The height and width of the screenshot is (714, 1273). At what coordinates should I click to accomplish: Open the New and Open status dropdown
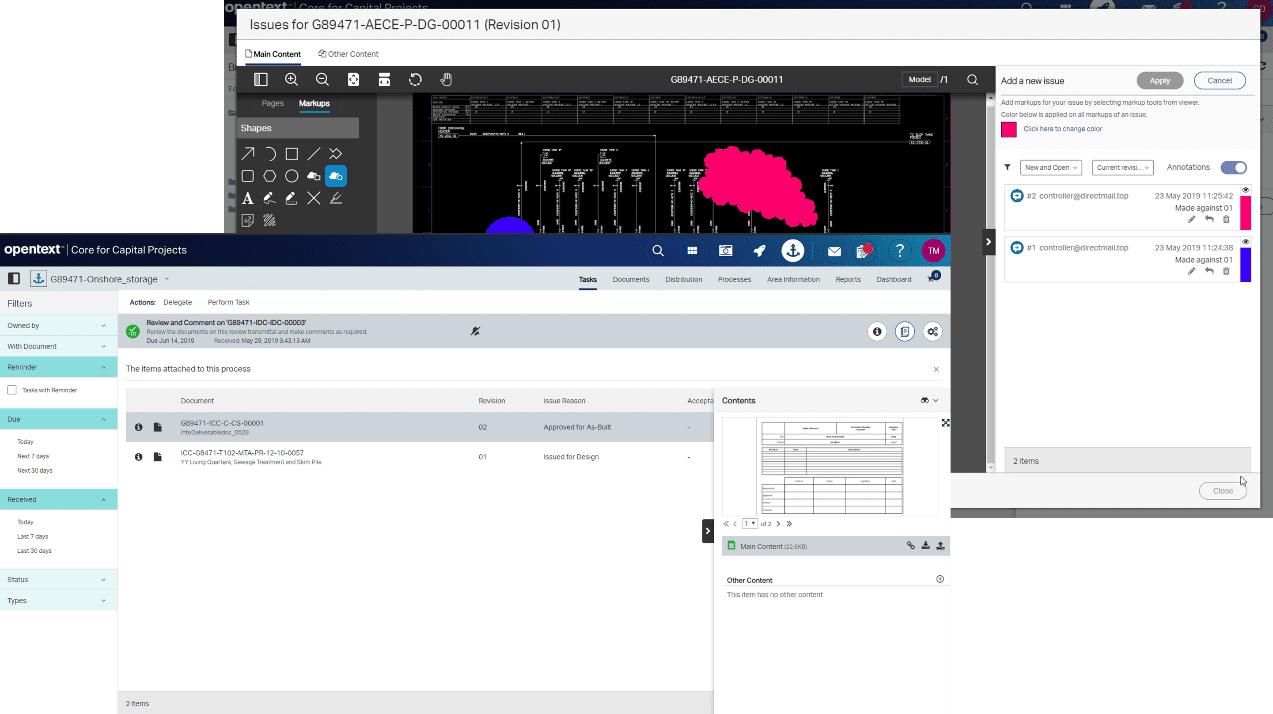[x=1050, y=167]
